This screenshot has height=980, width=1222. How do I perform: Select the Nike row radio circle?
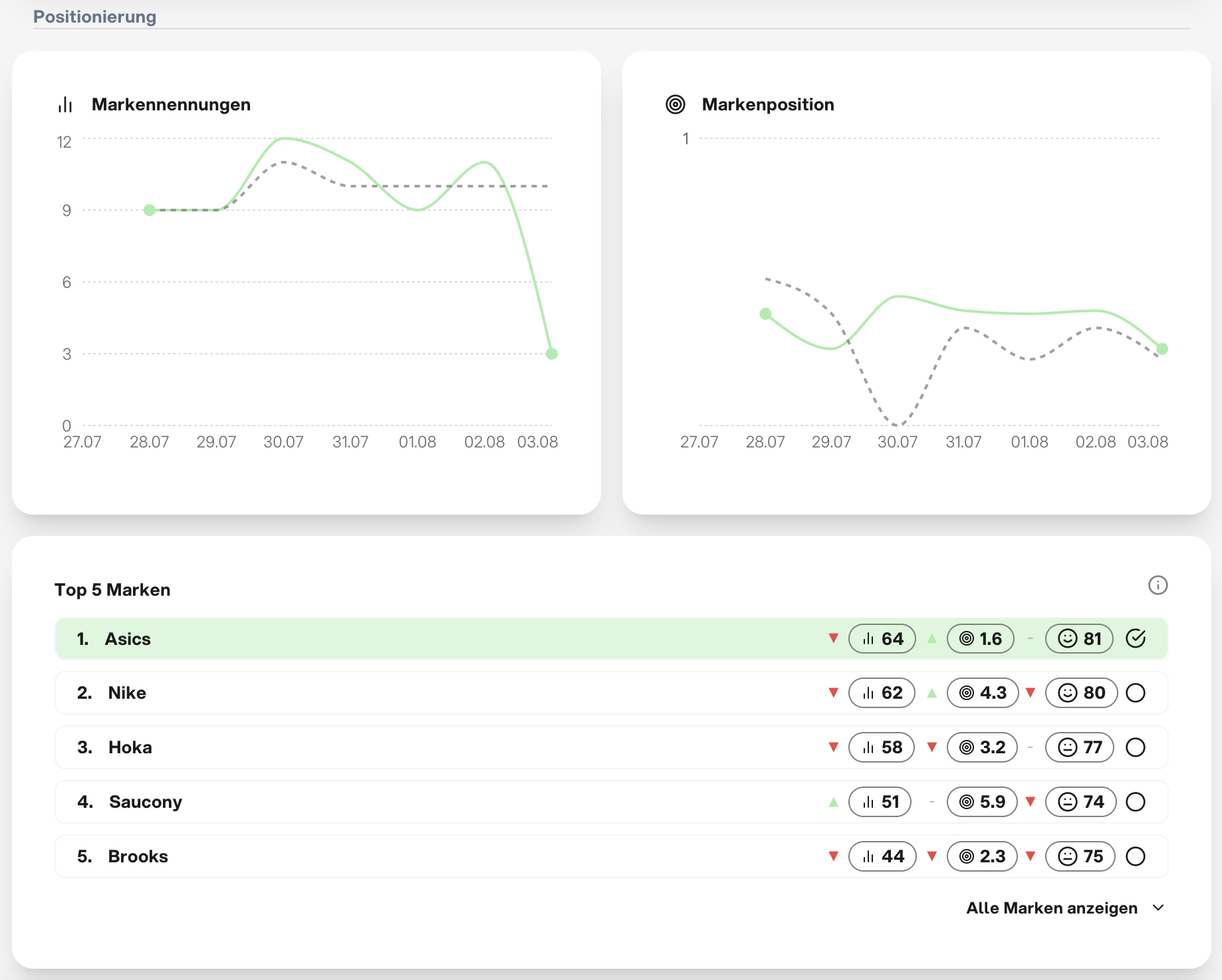[1136, 693]
